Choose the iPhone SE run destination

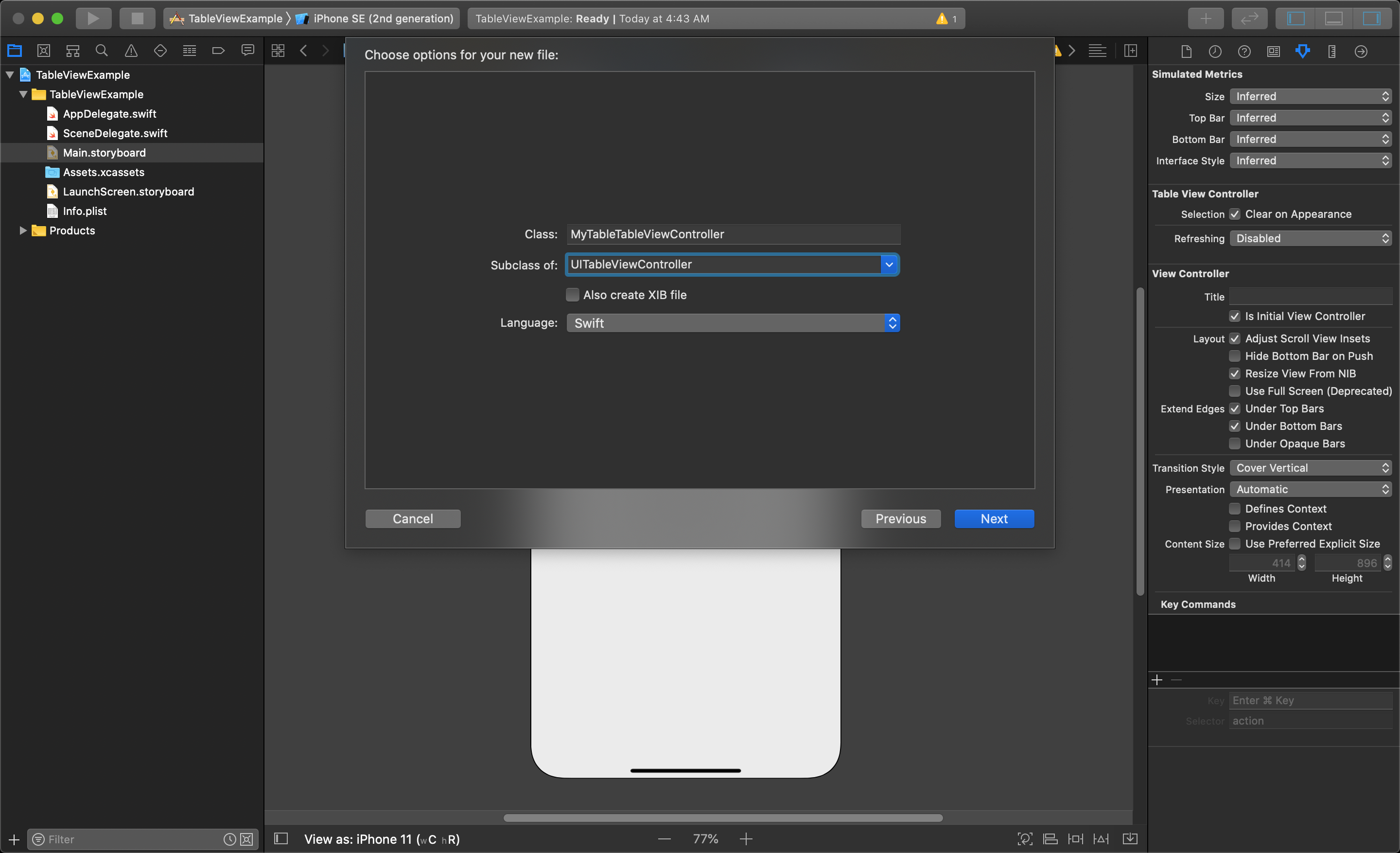click(x=375, y=18)
